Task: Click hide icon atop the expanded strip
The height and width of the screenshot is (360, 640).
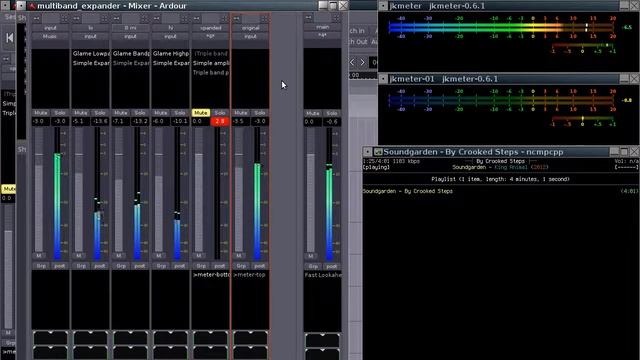Action: (x=224, y=18)
